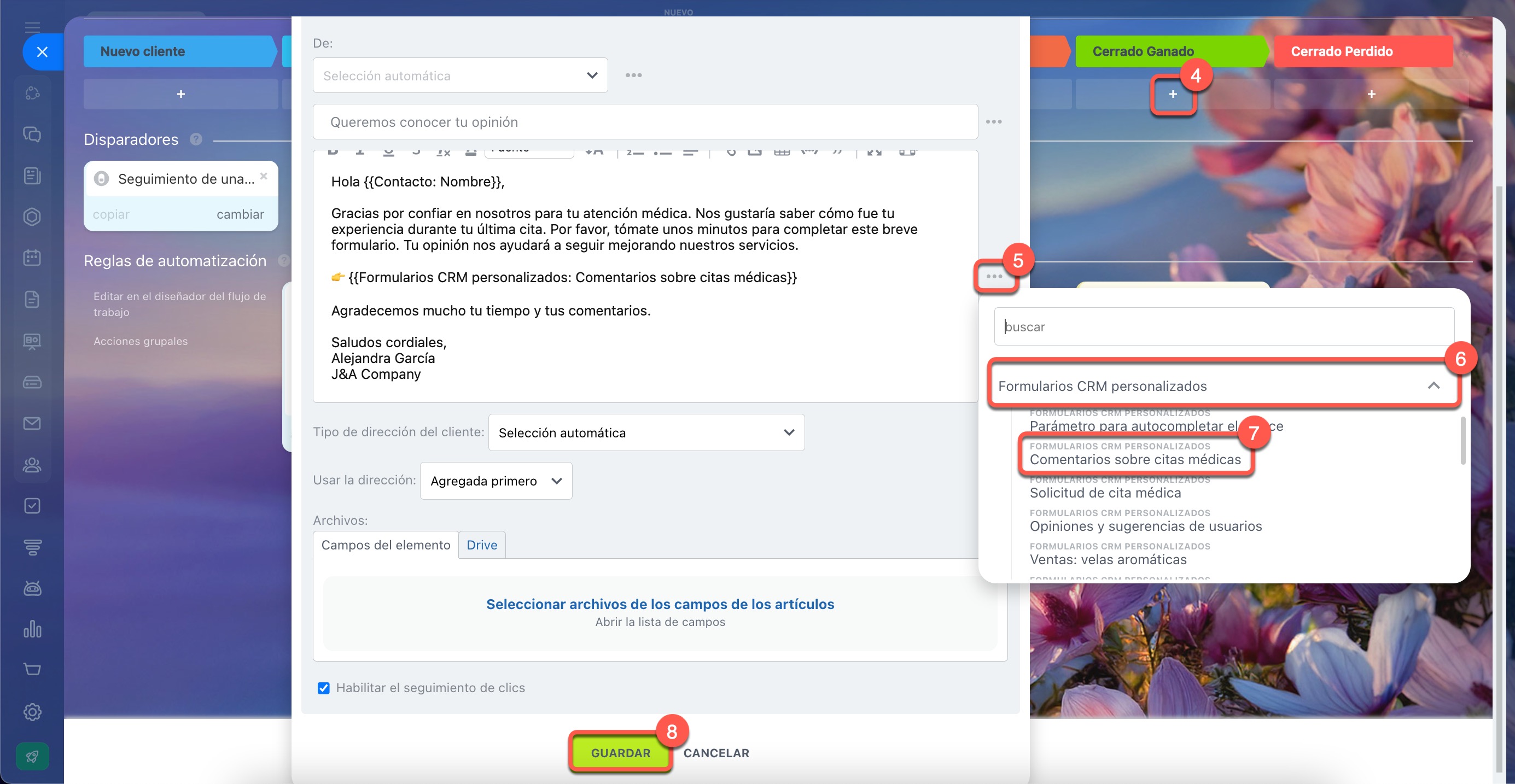
Task: Open the Feed news sidebar icon
Action: (32, 175)
